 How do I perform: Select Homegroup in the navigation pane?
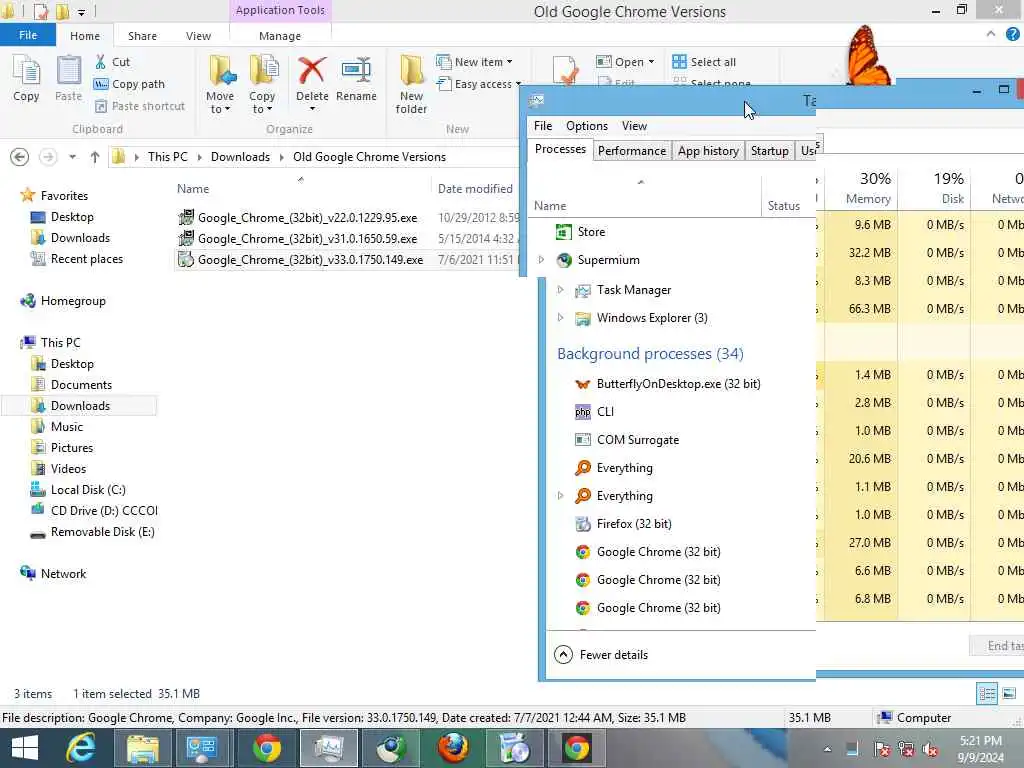click(63, 301)
